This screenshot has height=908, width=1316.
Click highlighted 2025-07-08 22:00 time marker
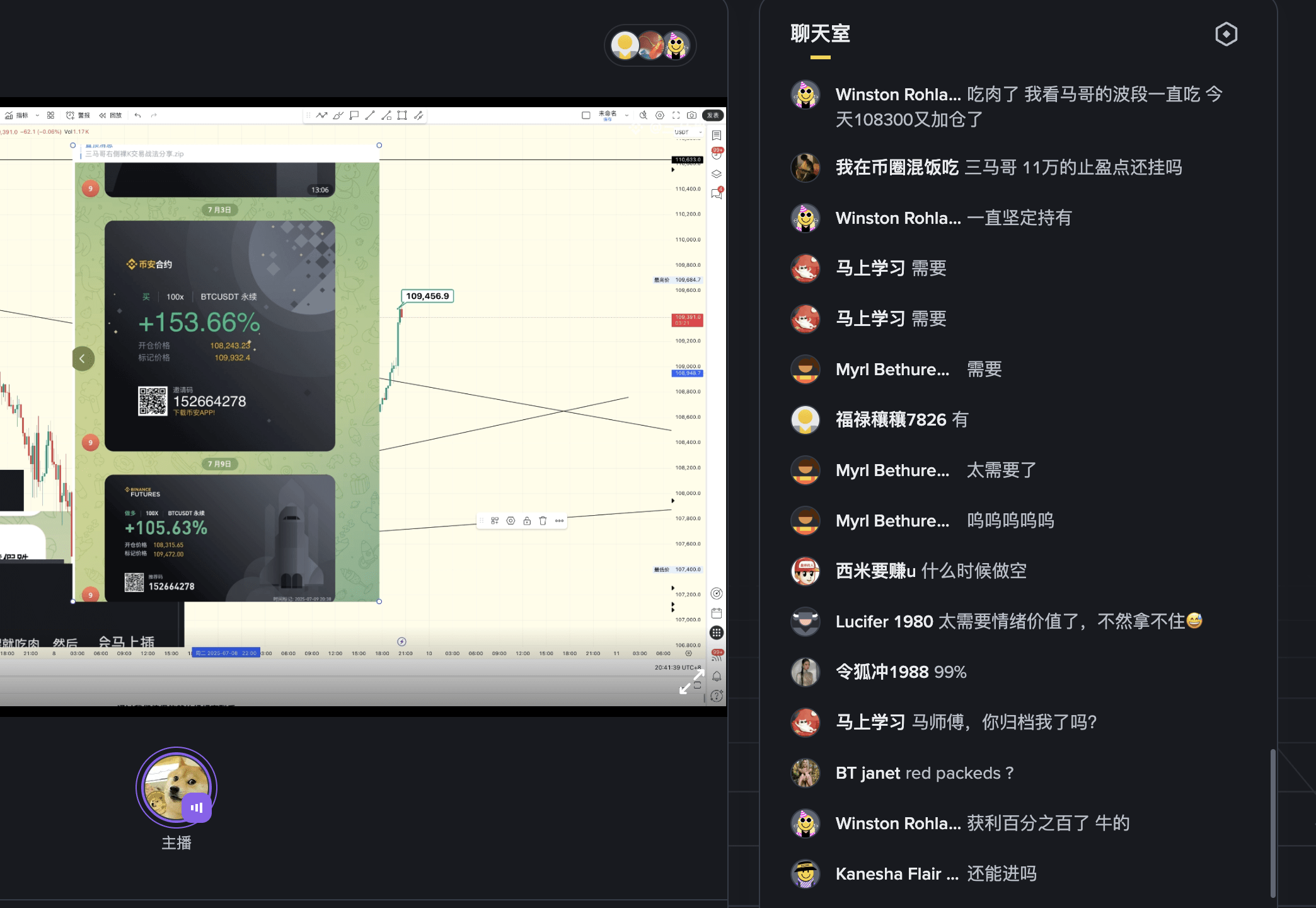pos(226,653)
